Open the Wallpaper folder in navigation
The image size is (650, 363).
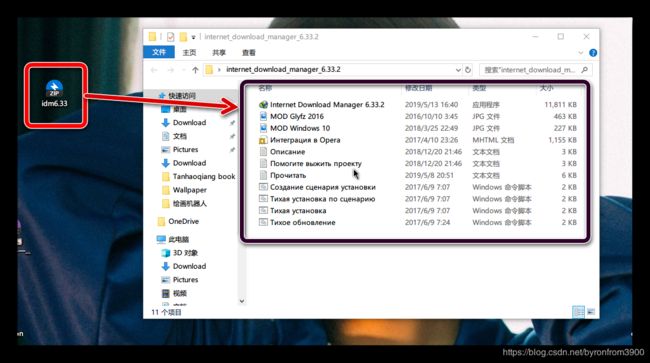point(189,190)
